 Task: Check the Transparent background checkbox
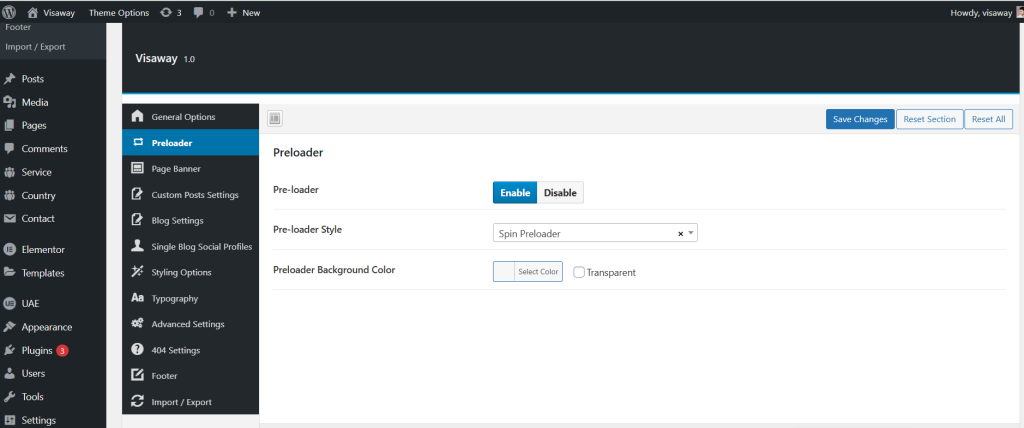tap(579, 272)
